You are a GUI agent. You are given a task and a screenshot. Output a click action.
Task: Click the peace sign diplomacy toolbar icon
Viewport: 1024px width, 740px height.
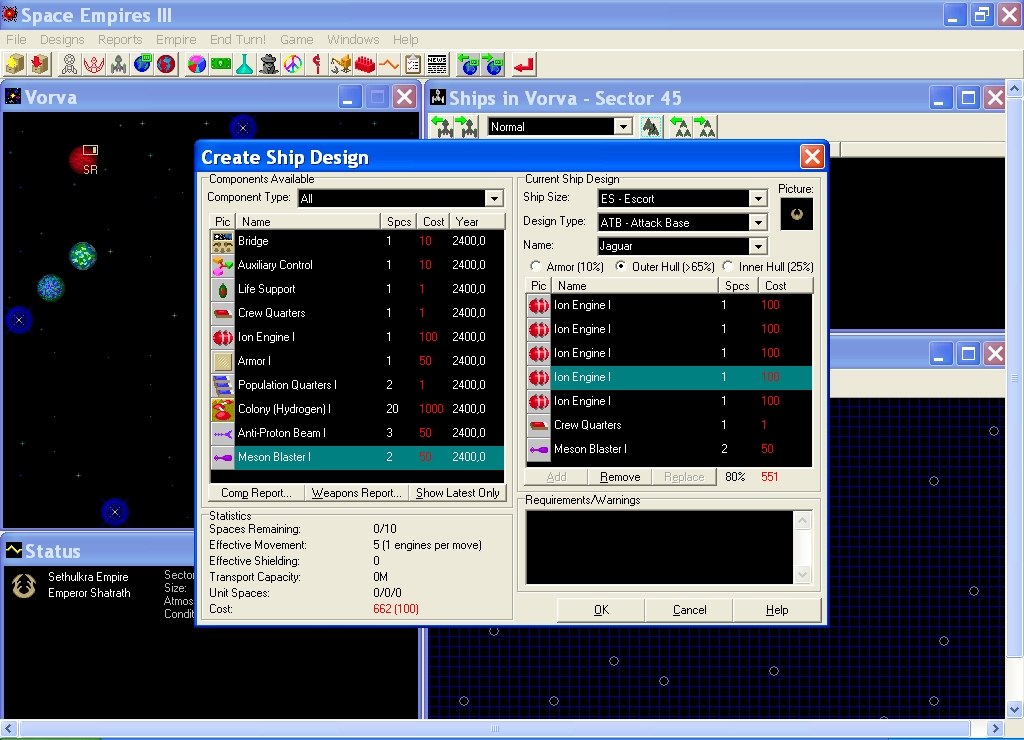pyautogui.click(x=293, y=65)
